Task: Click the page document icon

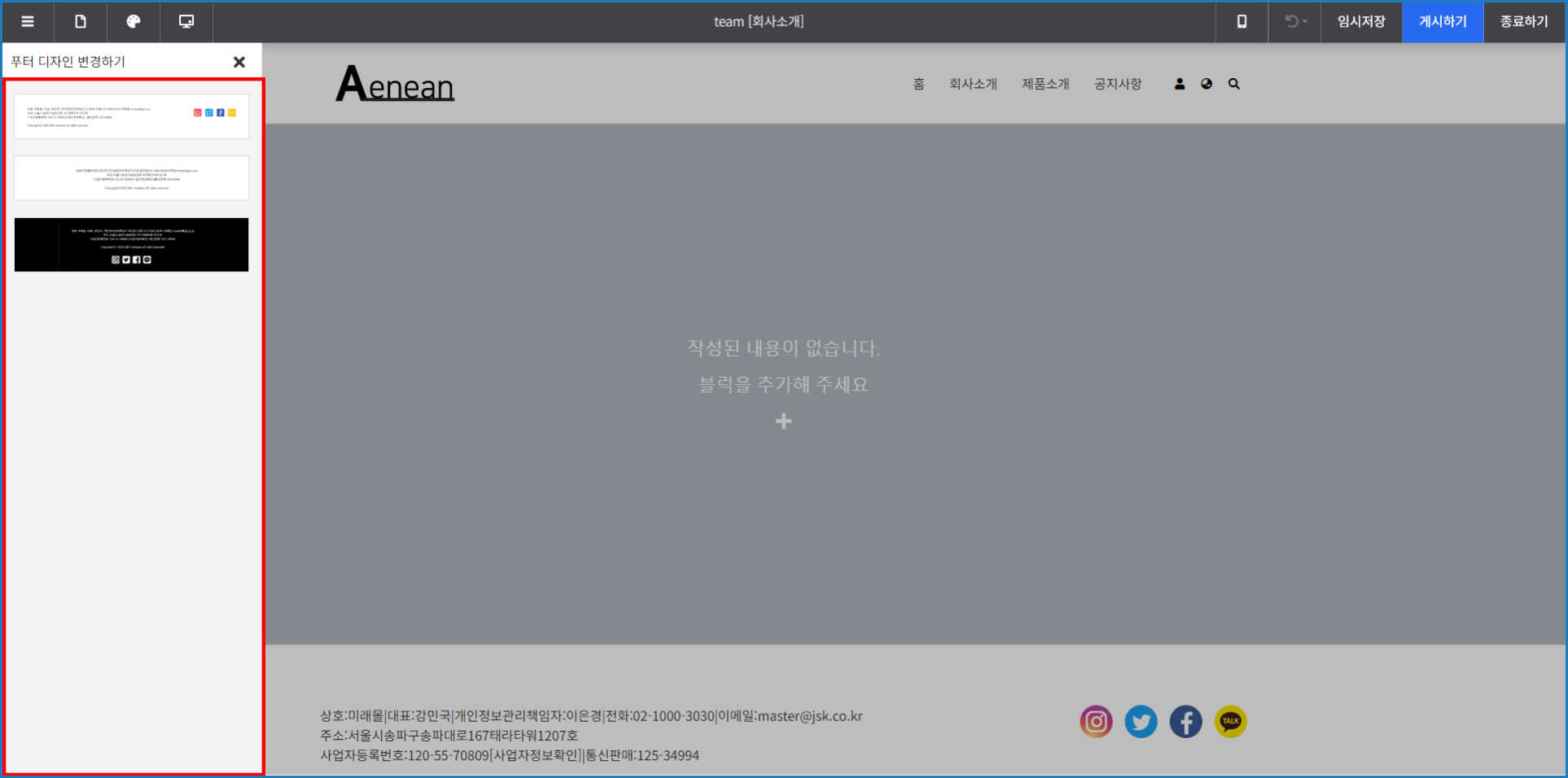Action: pos(81,22)
